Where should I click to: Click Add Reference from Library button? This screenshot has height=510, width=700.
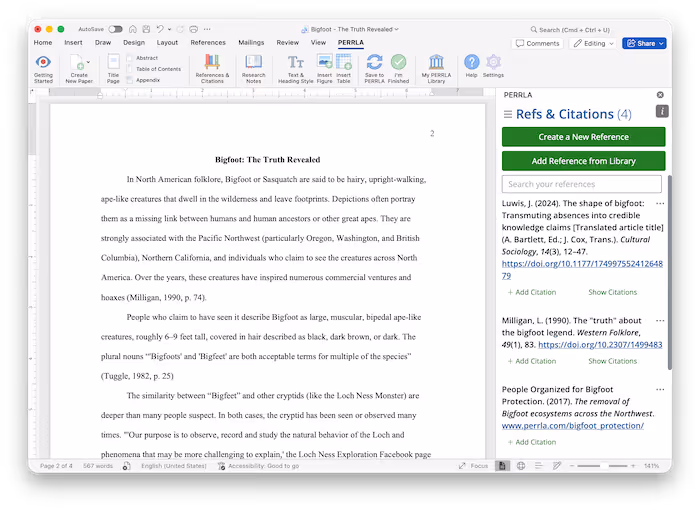[x=583, y=161]
